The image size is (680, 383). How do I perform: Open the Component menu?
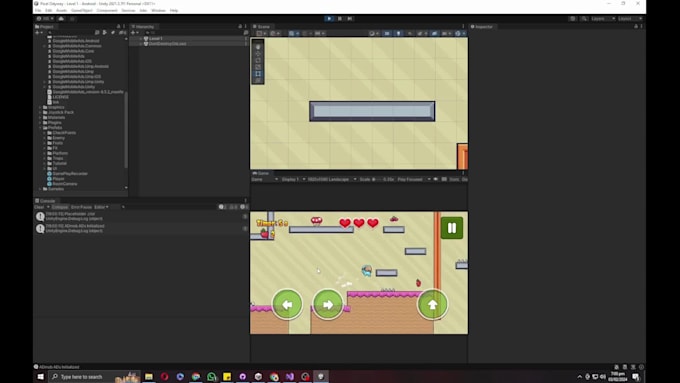[x=107, y=10]
